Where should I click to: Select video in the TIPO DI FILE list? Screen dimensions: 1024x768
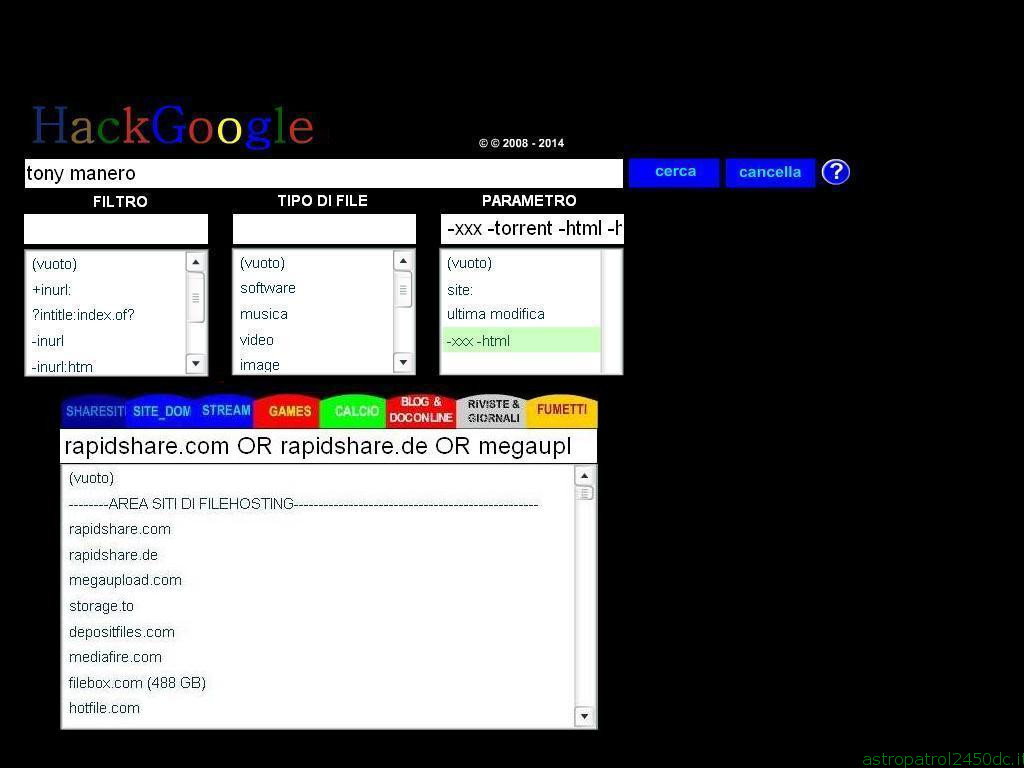[x=314, y=340]
